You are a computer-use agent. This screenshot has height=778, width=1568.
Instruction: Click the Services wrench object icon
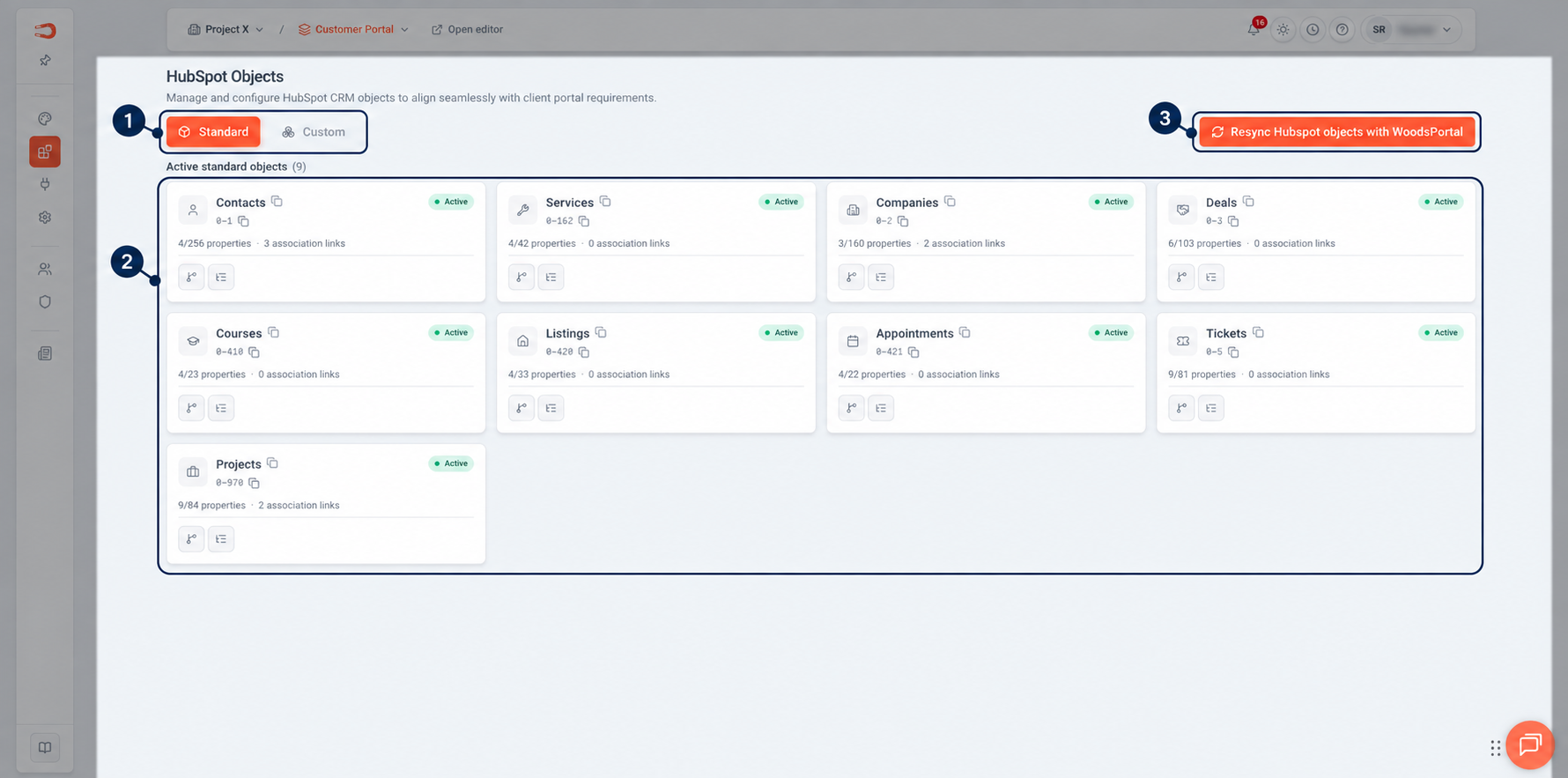pos(523,210)
